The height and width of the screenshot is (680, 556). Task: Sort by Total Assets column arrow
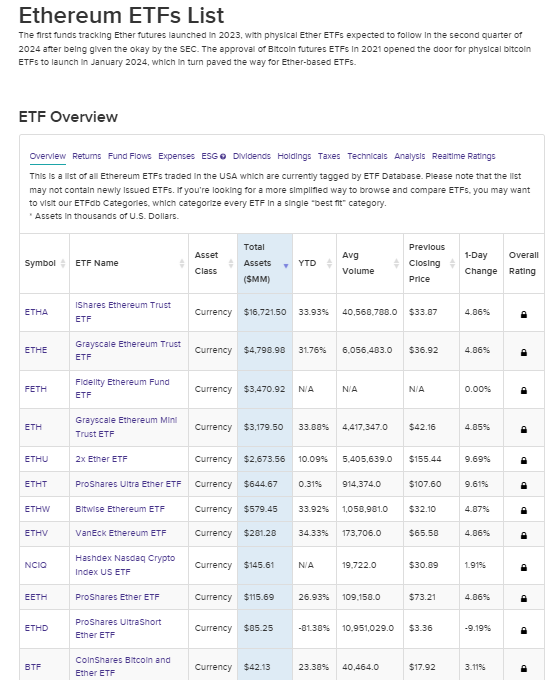(286, 266)
